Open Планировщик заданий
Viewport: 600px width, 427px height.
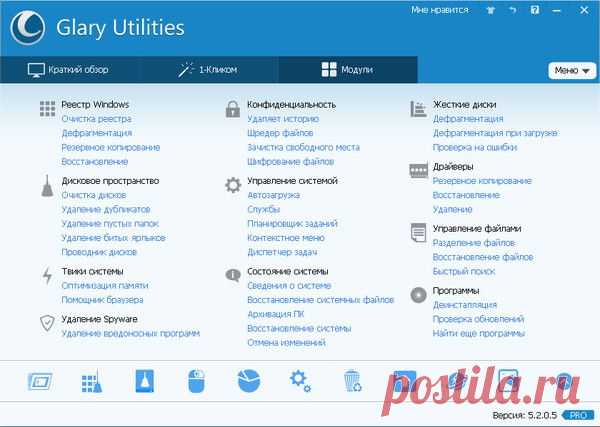(293, 224)
